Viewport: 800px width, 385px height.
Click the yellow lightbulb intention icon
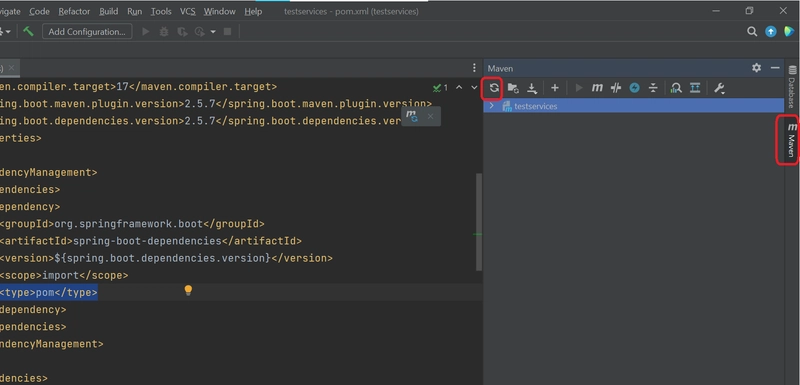pos(188,291)
